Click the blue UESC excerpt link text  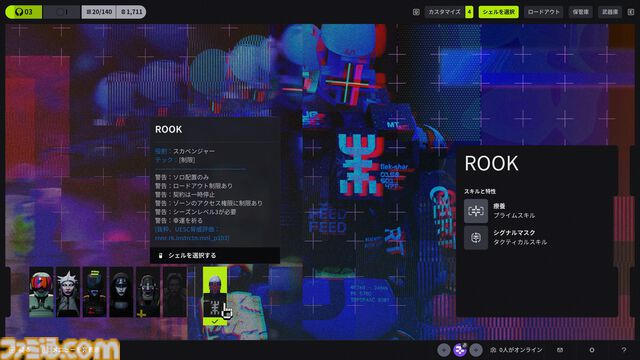click(x=192, y=233)
